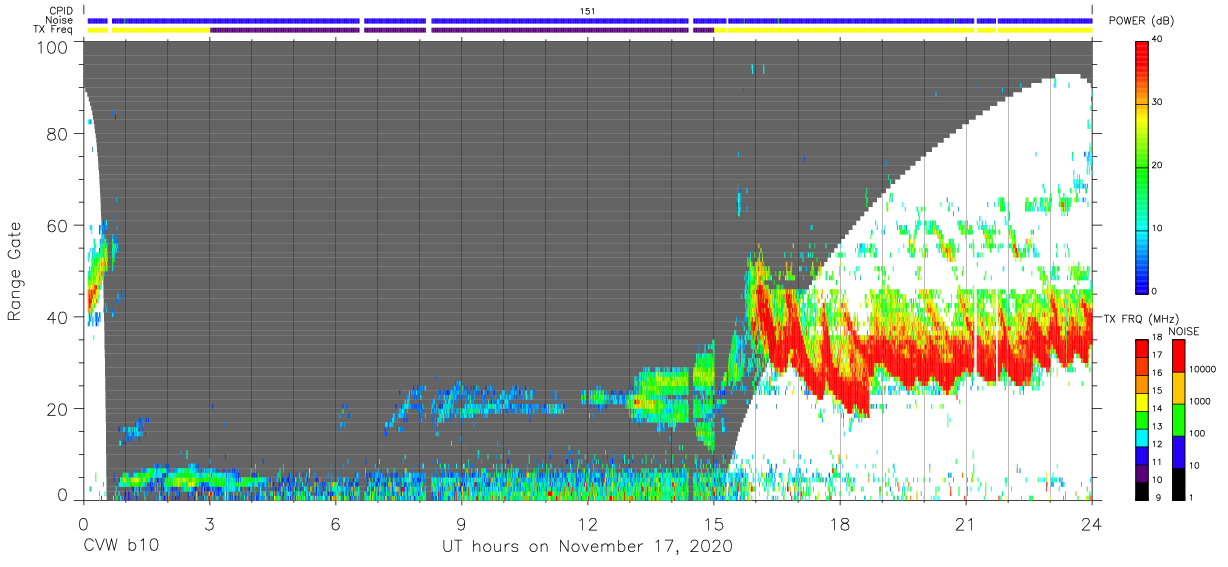Click the 20 tick on power scale
Image resolution: width=1228 pixels, height=567 pixels.
point(1158,165)
